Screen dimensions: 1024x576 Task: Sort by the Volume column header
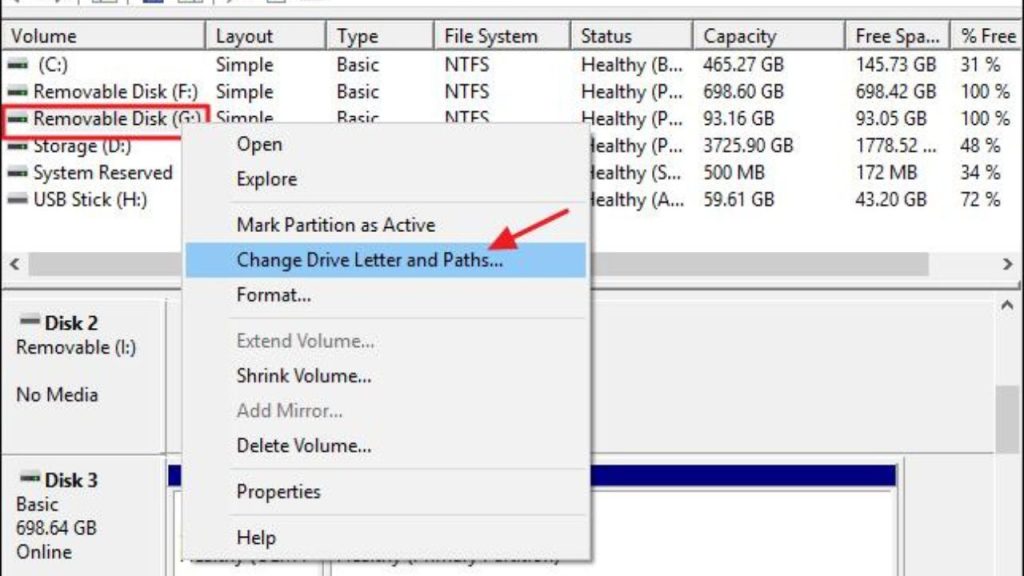point(103,36)
